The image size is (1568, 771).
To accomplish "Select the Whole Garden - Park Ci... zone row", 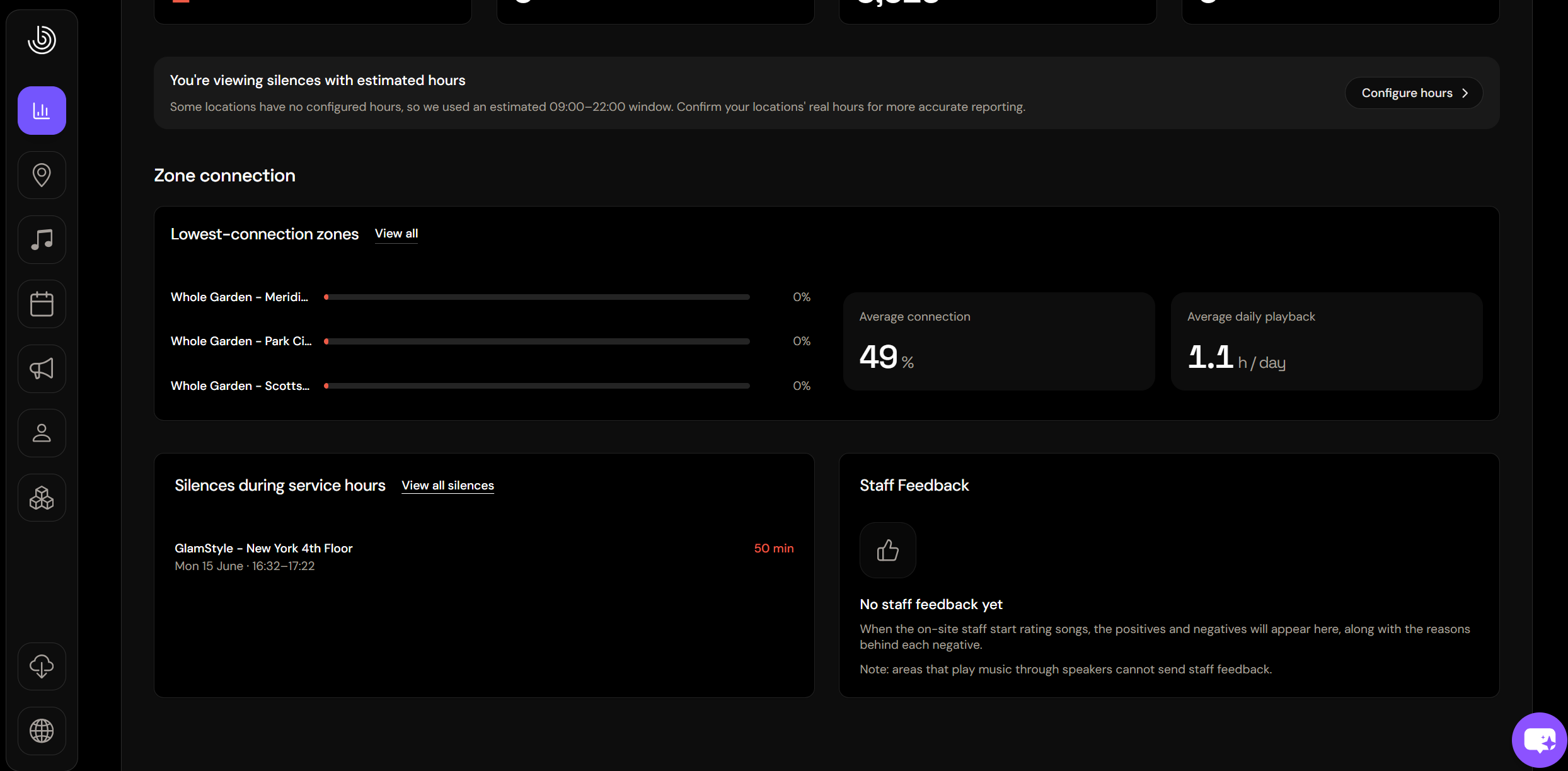I will tap(490, 341).
